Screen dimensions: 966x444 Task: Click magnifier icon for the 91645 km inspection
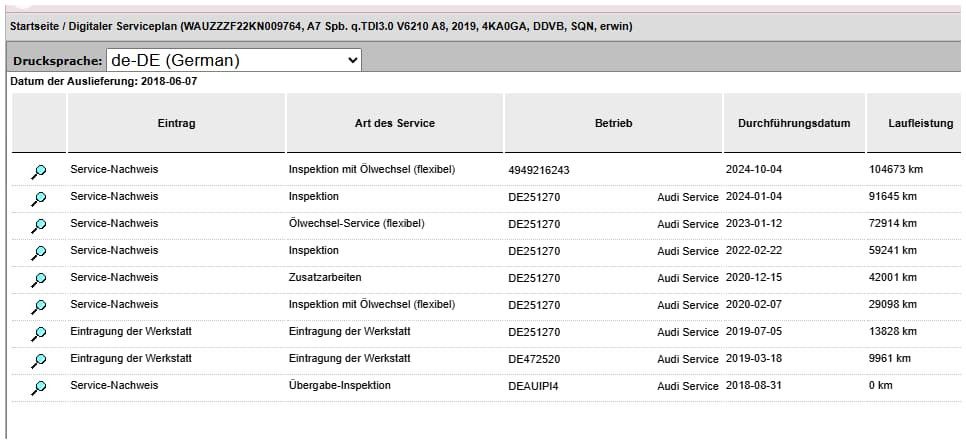pyautogui.click(x=39, y=199)
